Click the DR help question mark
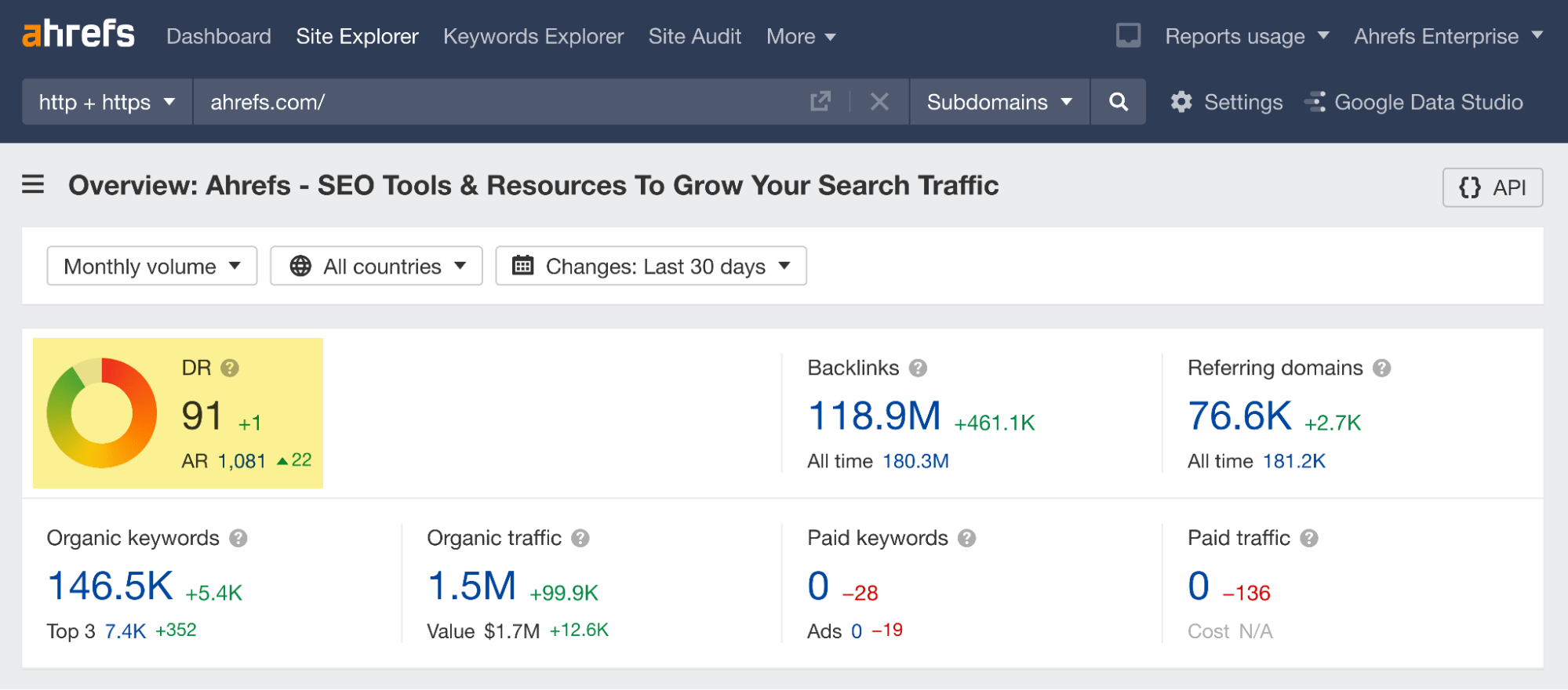This screenshot has width=1568, height=690. point(230,368)
